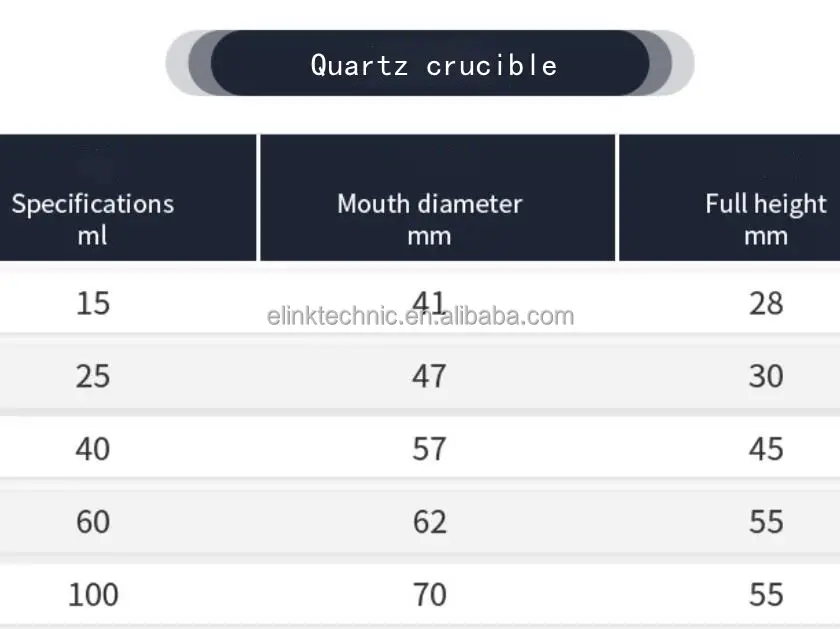Click the Full height mm column header
Viewport: 840px width, 629px height.
pos(765,219)
